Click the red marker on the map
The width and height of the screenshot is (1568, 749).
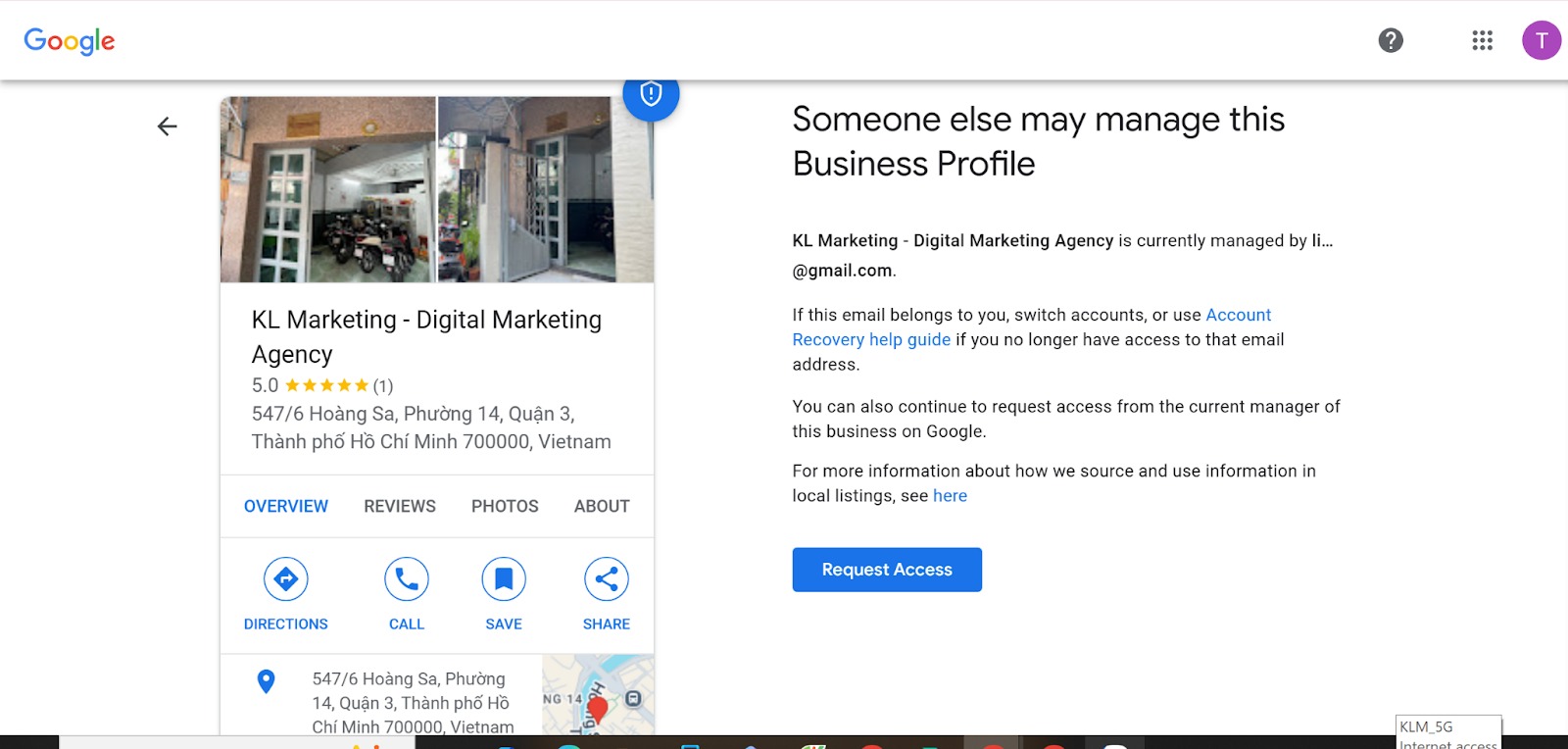pos(598,710)
